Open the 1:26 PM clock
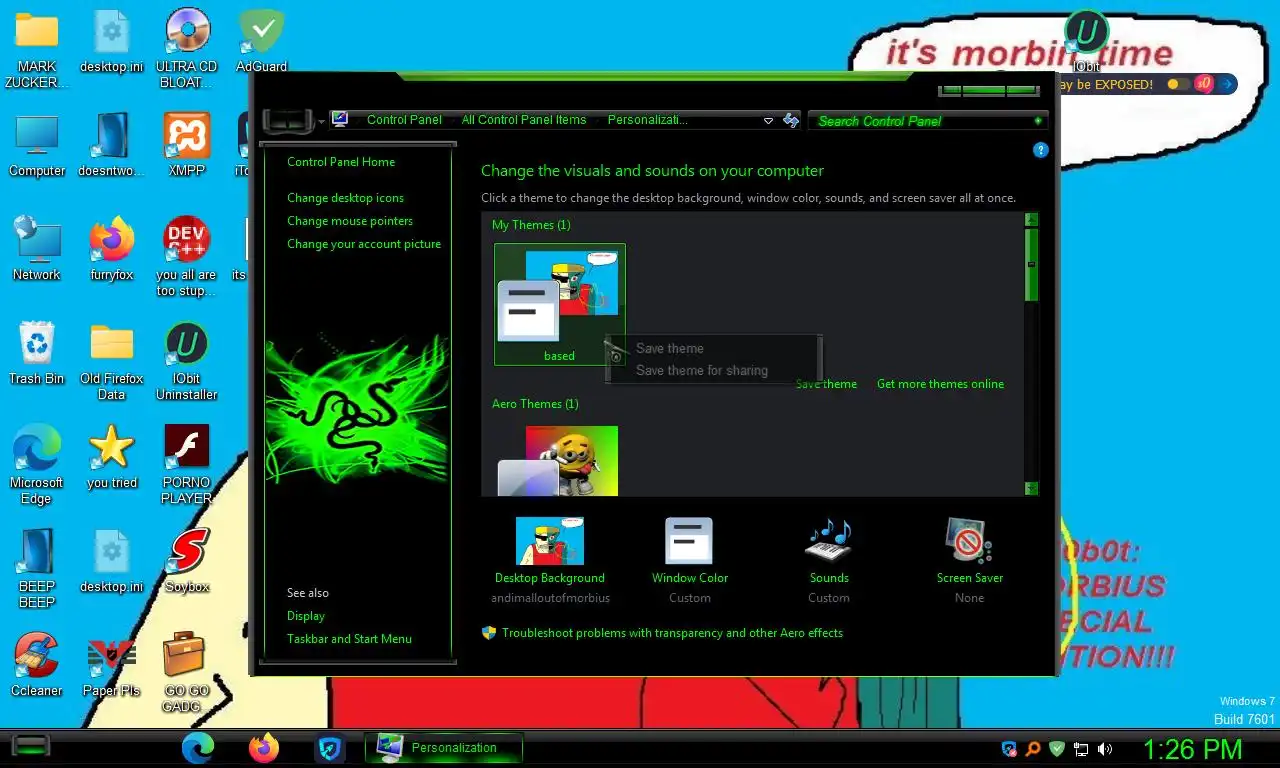 1192,749
